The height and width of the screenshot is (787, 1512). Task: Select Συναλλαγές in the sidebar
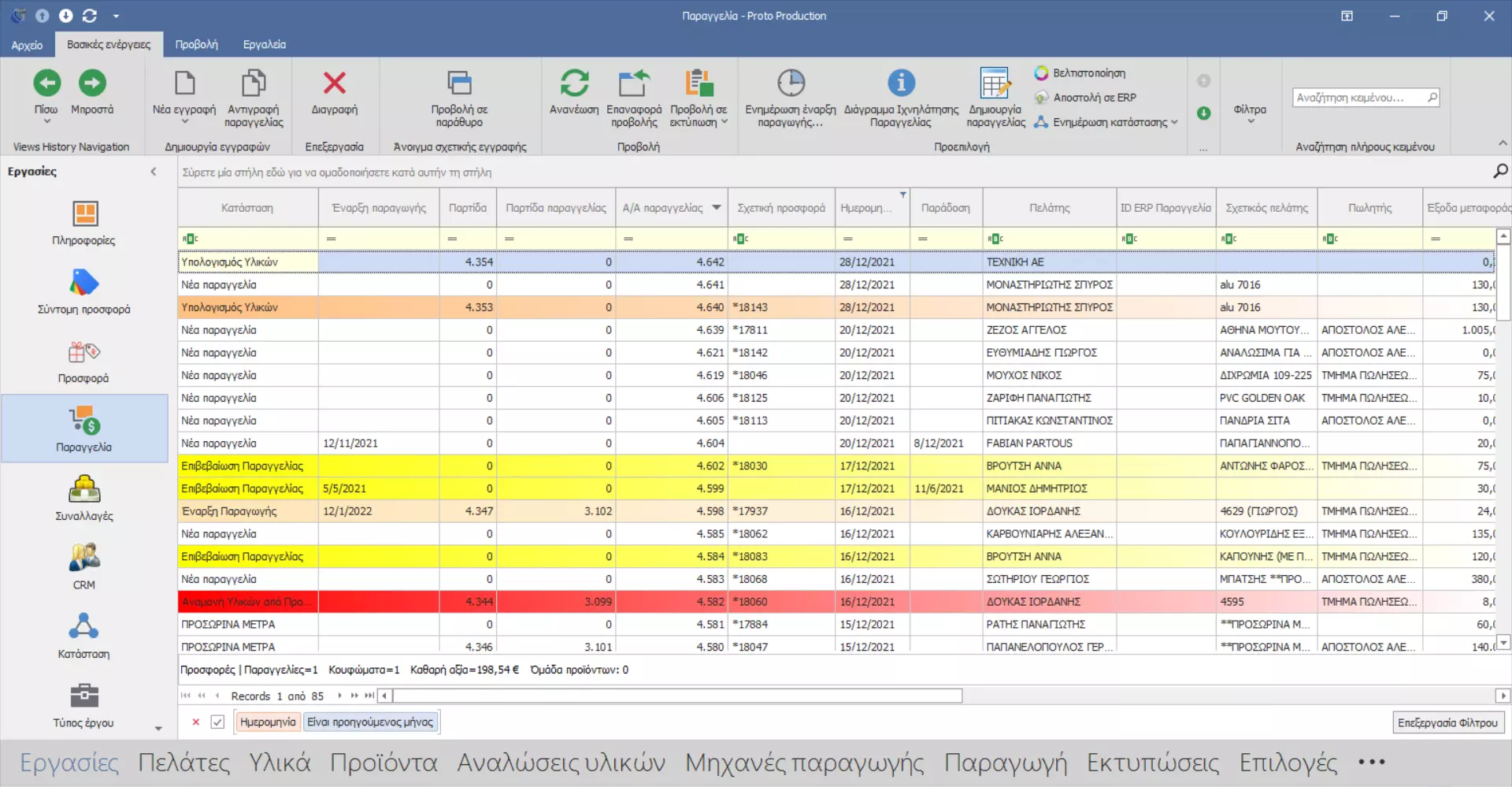[x=84, y=491]
